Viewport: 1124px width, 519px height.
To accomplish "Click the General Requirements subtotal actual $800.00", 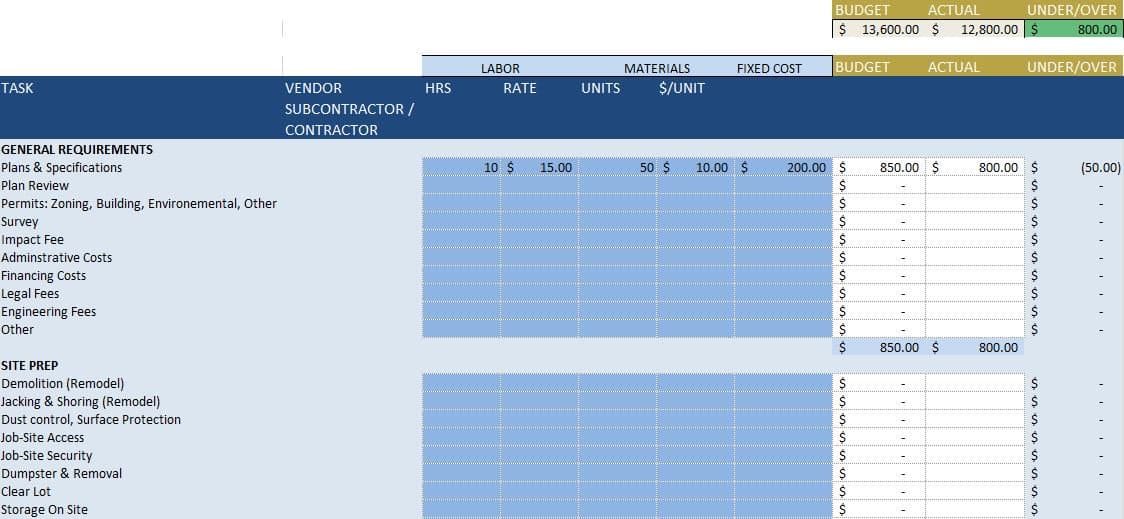I will click(x=976, y=348).
